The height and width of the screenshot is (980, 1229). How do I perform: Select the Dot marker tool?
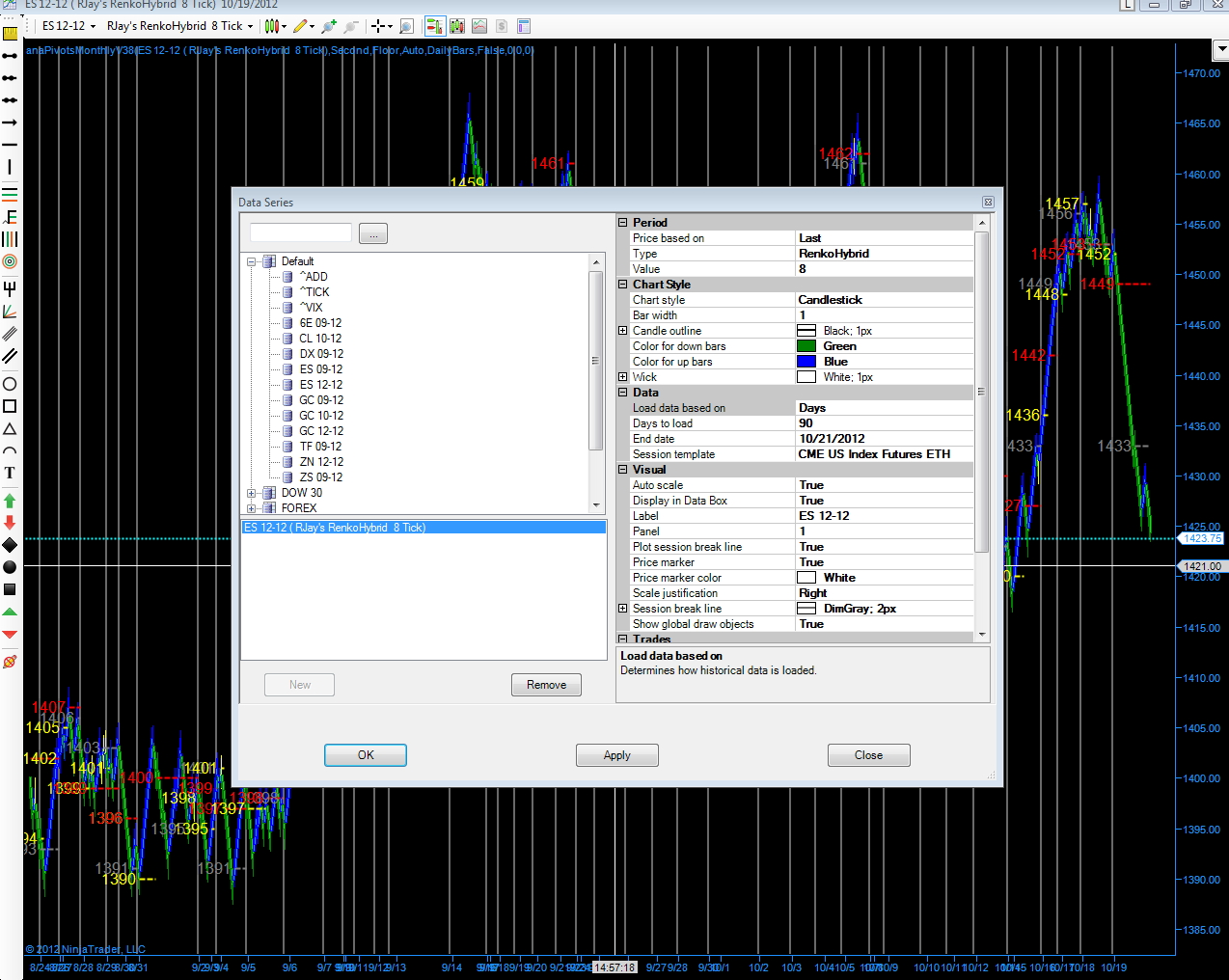coord(10,567)
